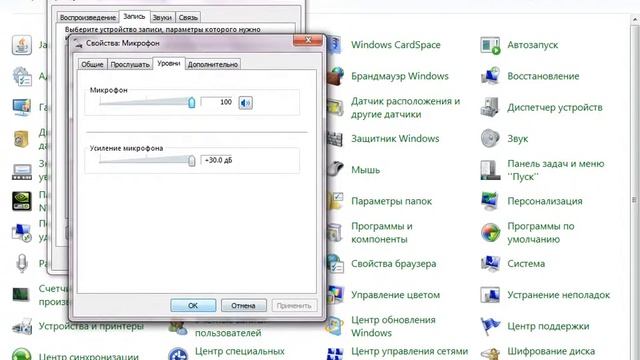The height and width of the screenshot is (360, 640).
Task: Open Управление цветом link
Action: click(x=396, y=295)
